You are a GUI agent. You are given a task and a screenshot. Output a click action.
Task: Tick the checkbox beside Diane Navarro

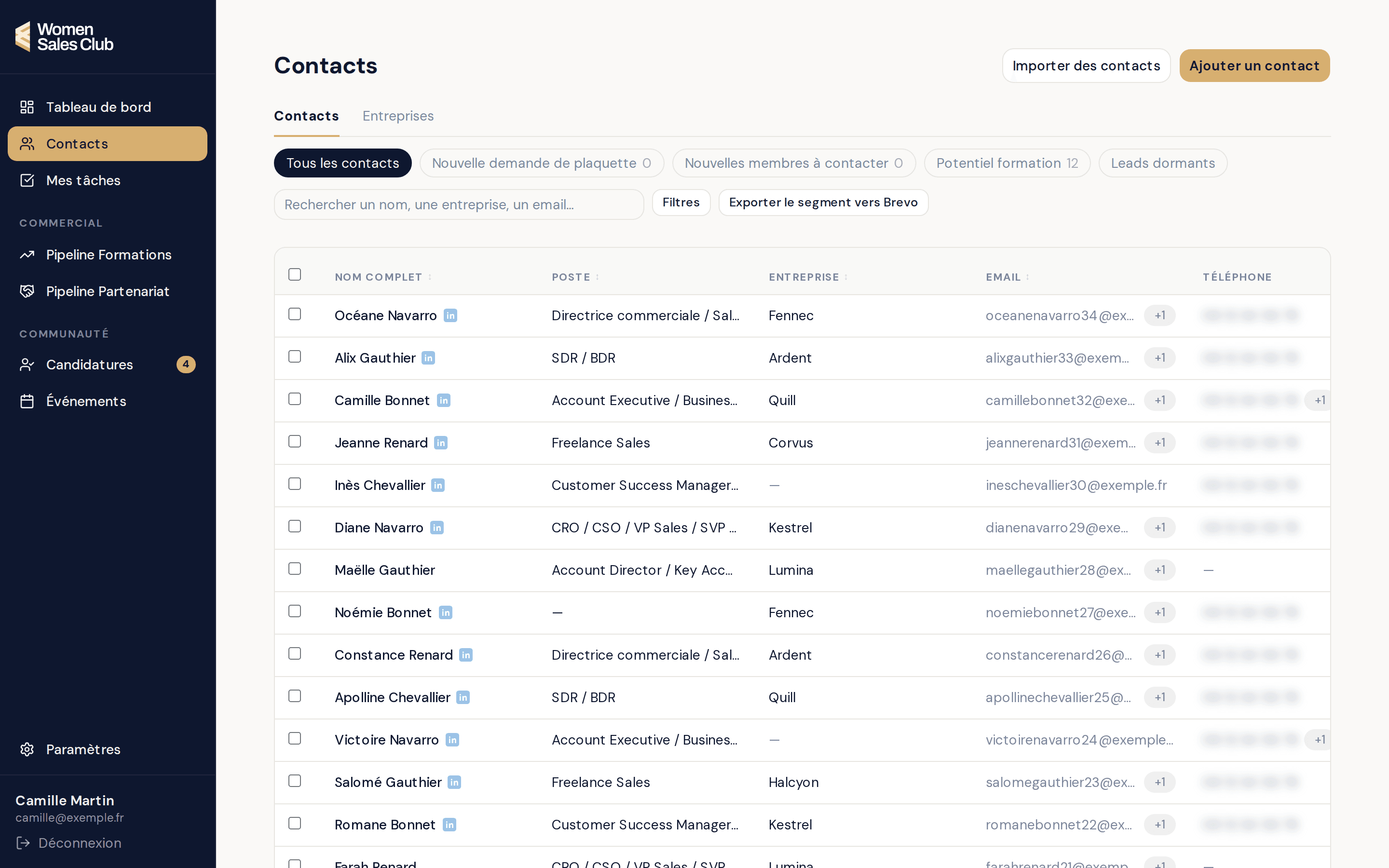295,527
